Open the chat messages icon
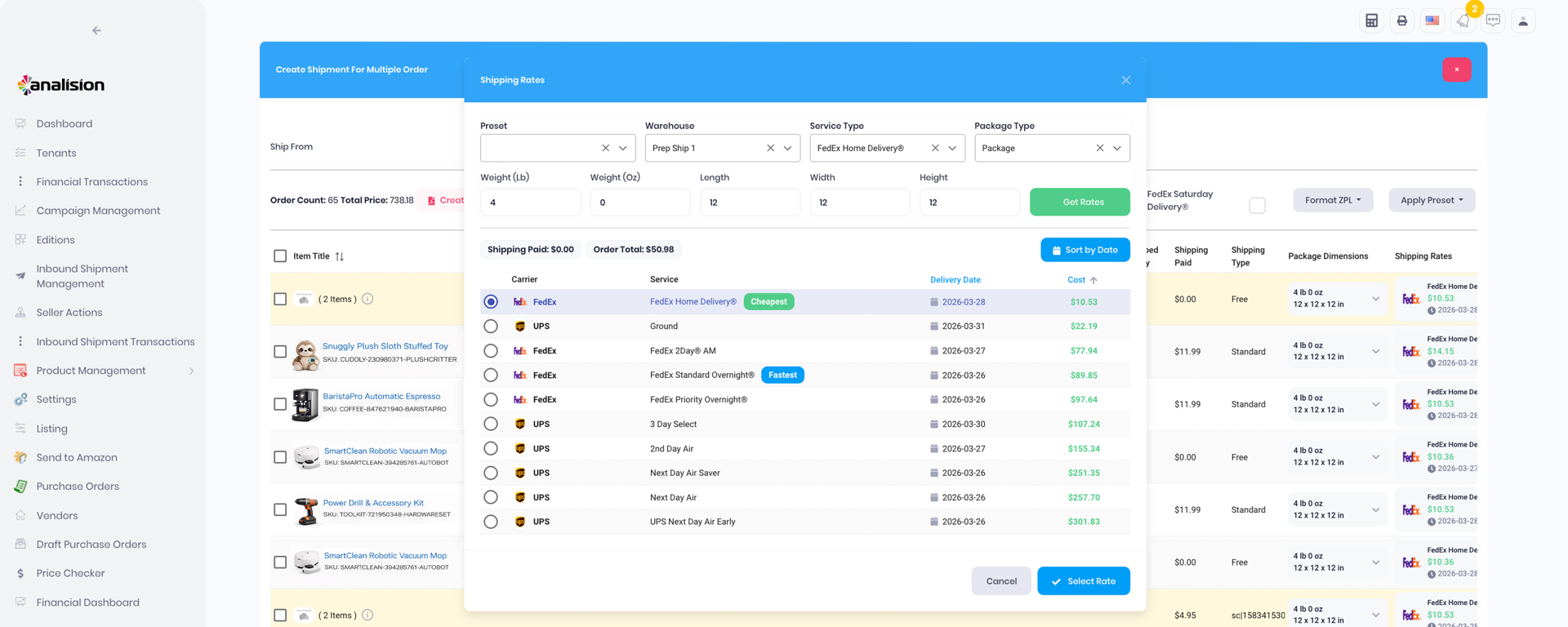 pyautogui.click(x=1493, y=21)
